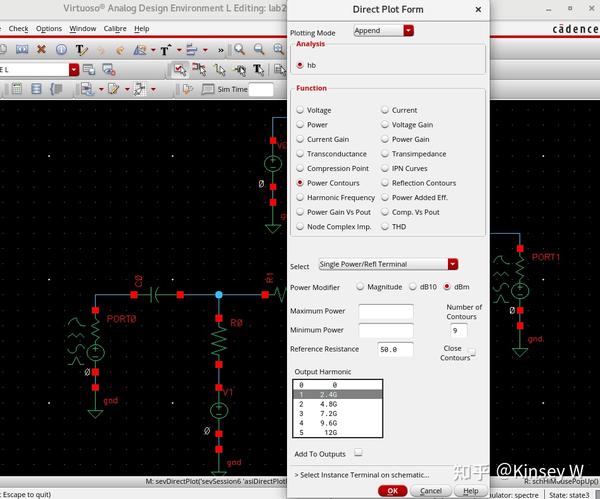This screenshot has height=499, width=600.
Task: Click the Create Text T icon
Action: (165, 50)
